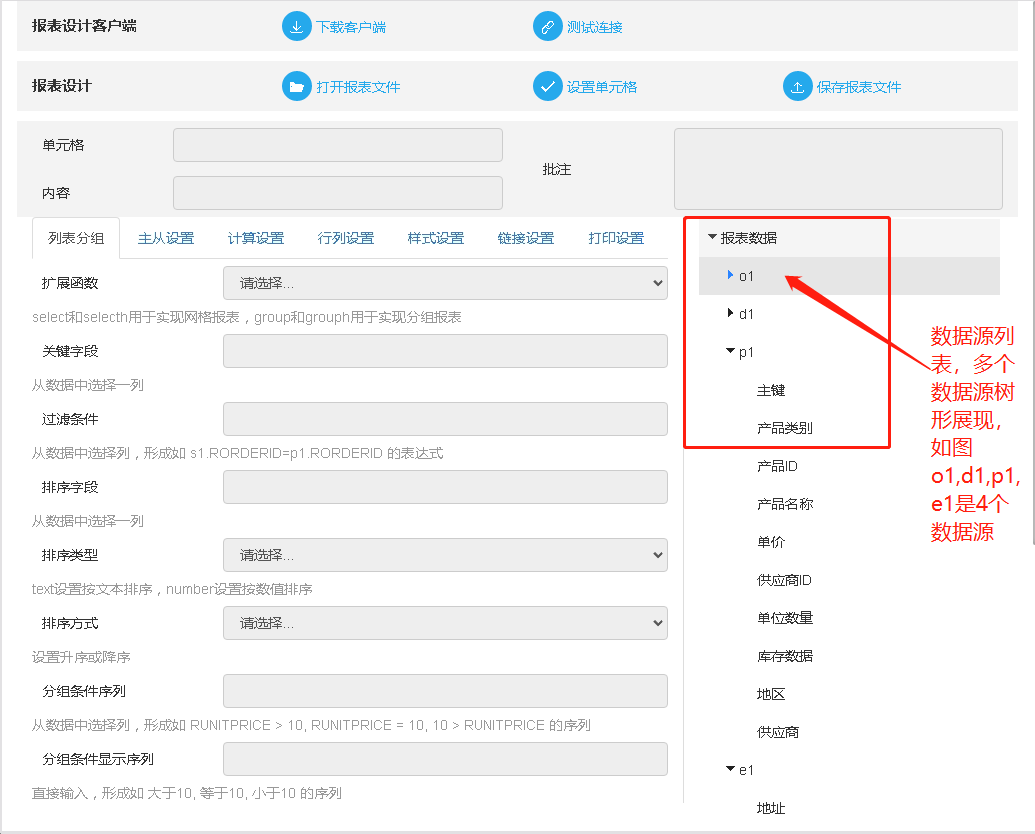Open the 排序类型 dropdown
Image resolution: width=1035 pixels, height=834 pixels.
pos(445,555)
